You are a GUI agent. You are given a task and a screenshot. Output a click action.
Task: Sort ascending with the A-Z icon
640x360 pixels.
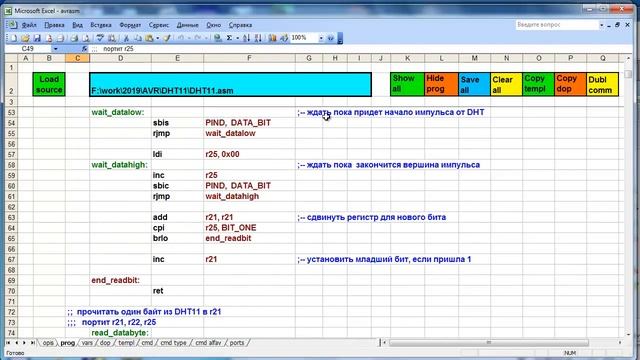[x=246, y=38]
